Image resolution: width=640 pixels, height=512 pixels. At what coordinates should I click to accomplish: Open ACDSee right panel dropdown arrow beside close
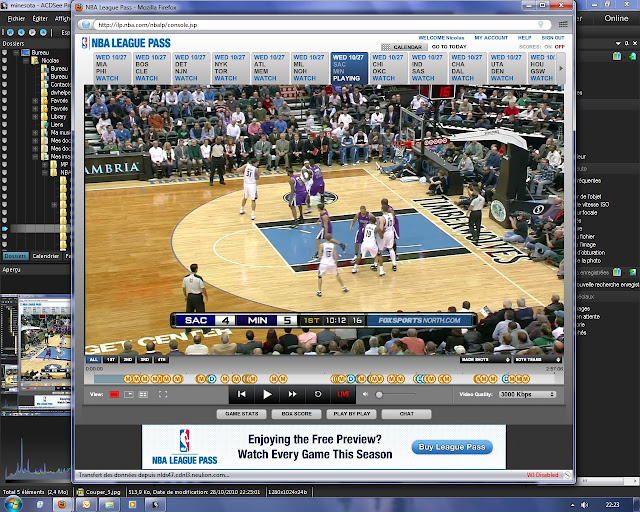[x=617, y=43]
